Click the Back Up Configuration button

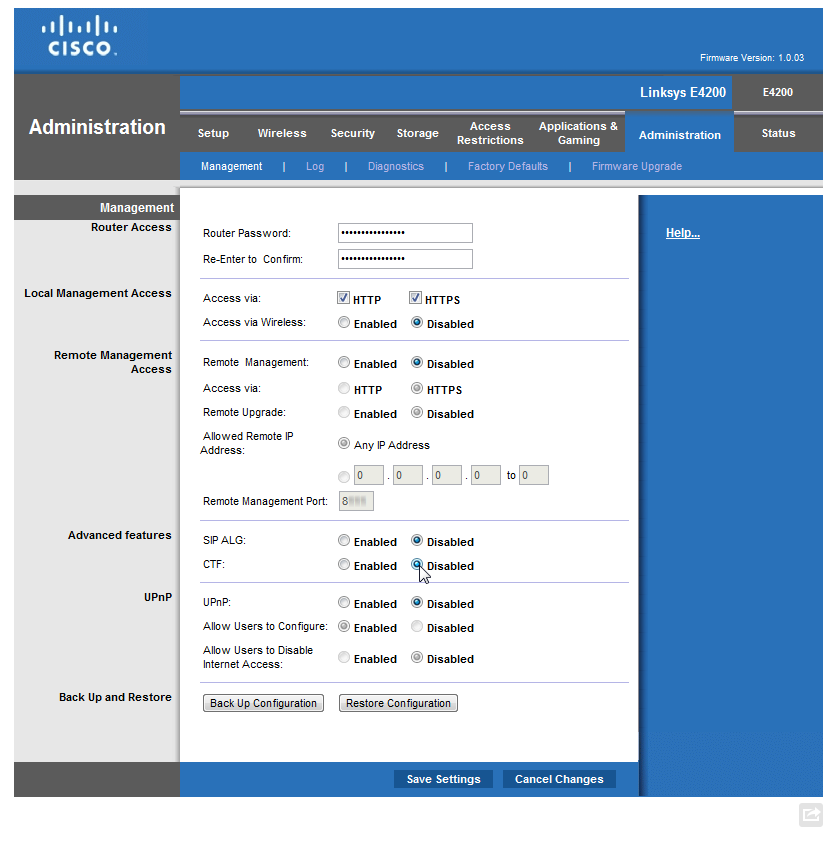[263, 703]
